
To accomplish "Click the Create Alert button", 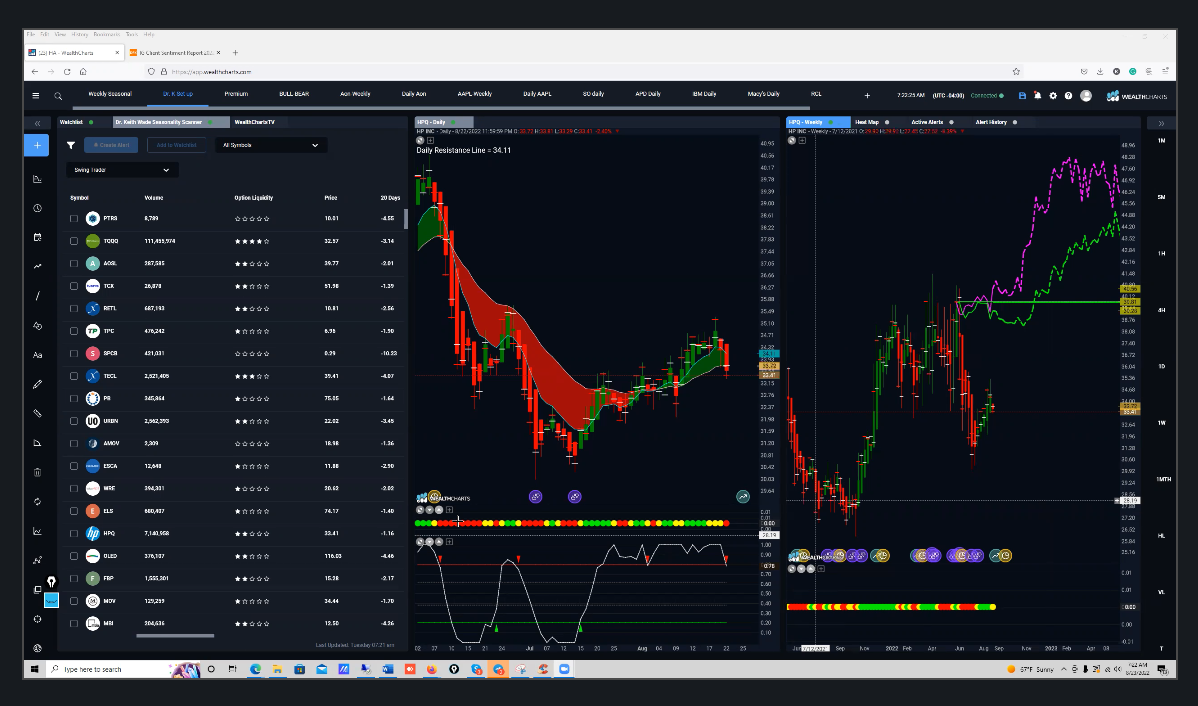I will [112, 145].
